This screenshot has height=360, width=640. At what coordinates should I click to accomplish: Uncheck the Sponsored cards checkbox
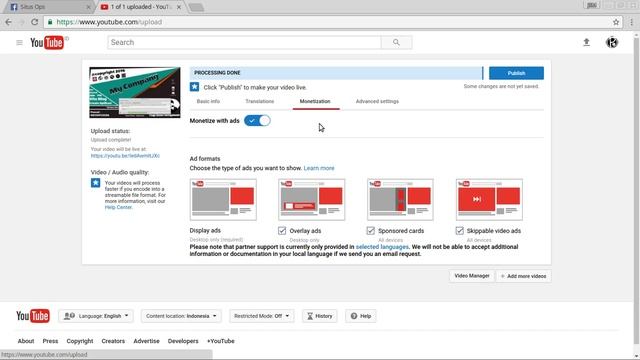tap(371, 231)
